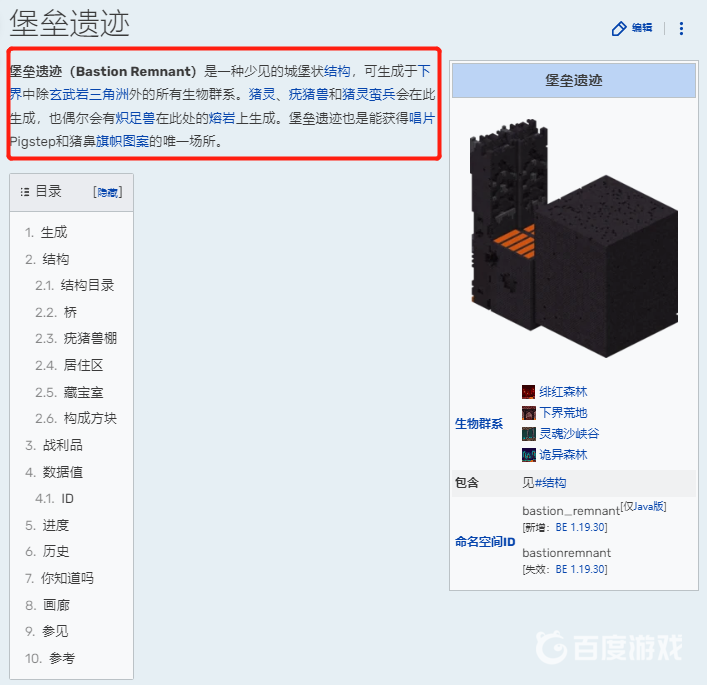Open the 命名空间ID label link

point(485,542)
